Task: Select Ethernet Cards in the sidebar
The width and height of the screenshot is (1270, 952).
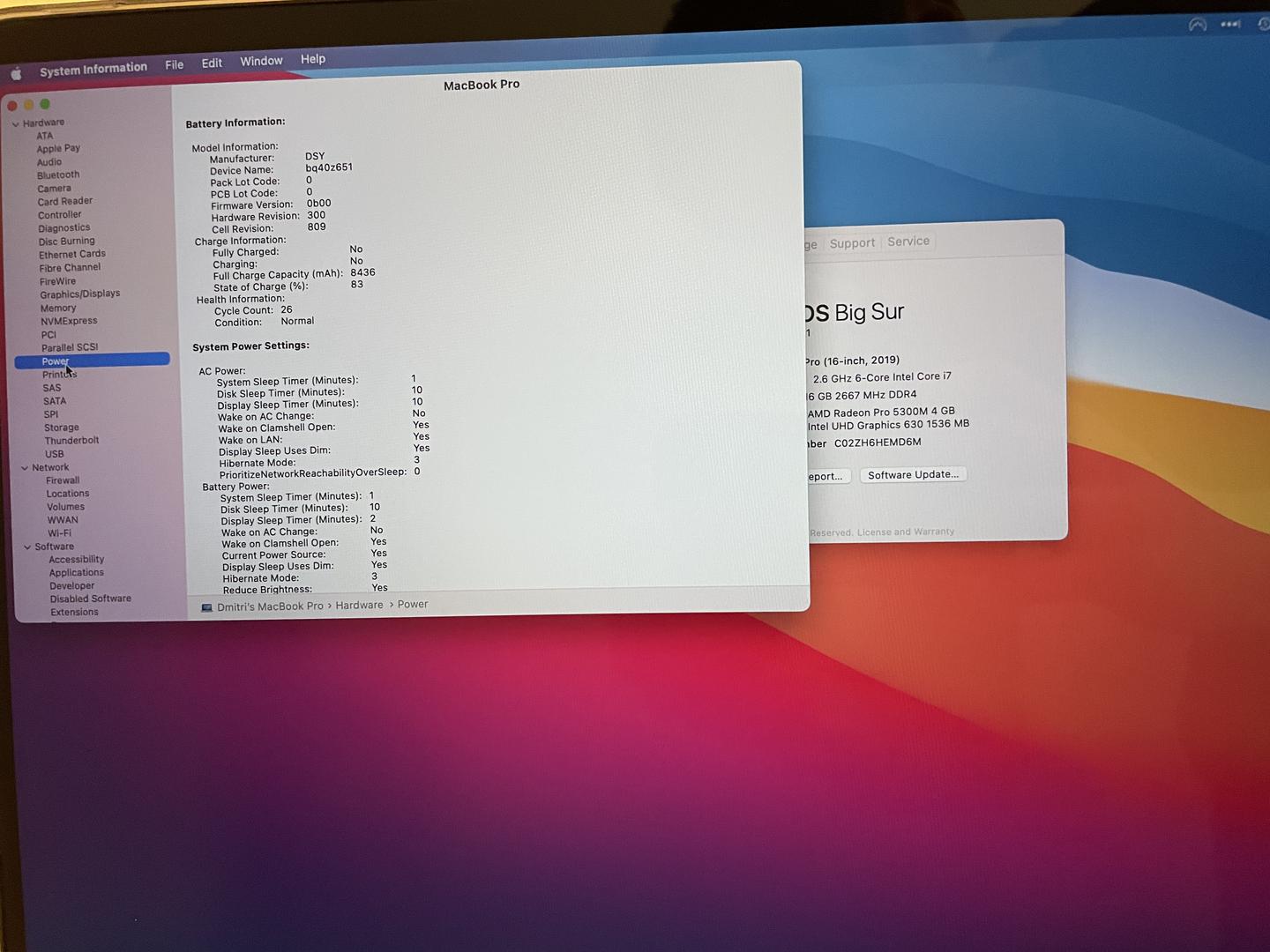Action: point(72,255)
